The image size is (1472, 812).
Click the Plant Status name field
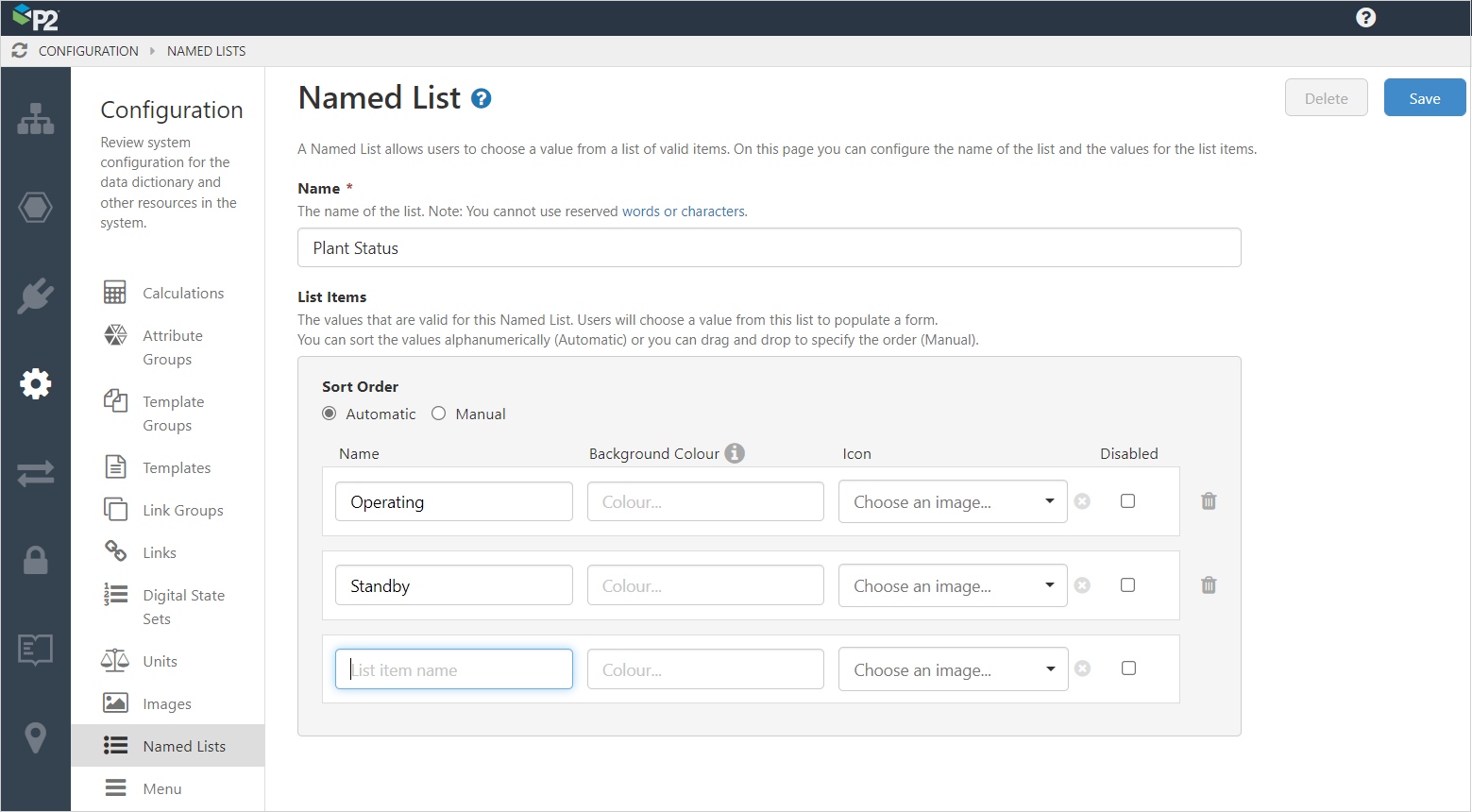pos(769,248)
